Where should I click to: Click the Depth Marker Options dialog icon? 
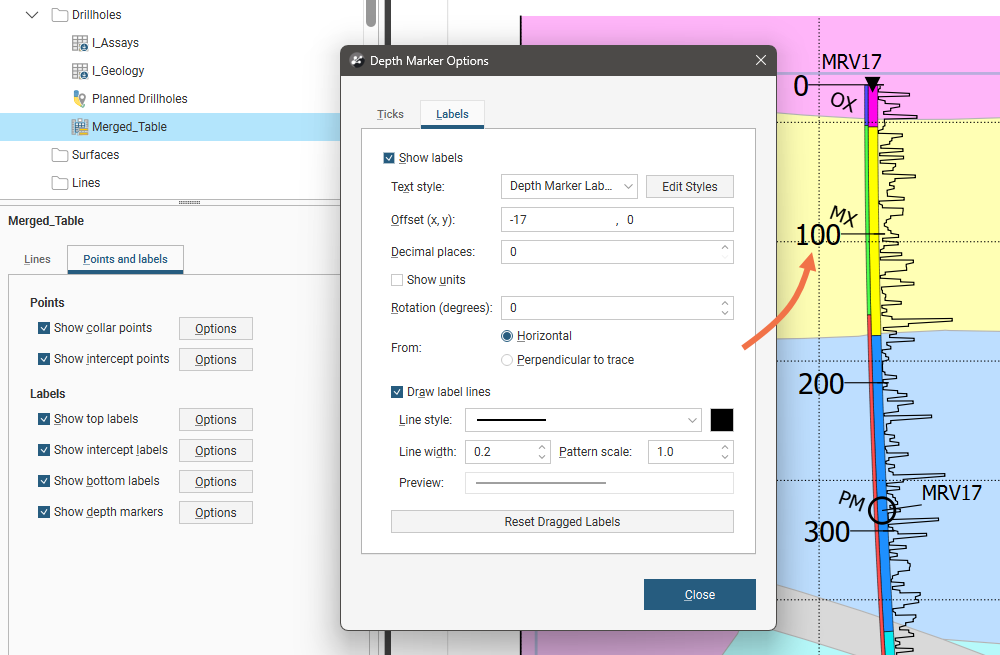357,61
